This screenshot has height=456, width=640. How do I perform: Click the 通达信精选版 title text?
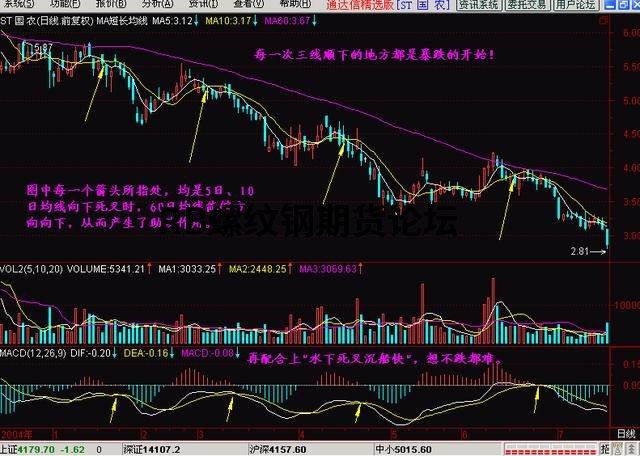coord(360,4)
